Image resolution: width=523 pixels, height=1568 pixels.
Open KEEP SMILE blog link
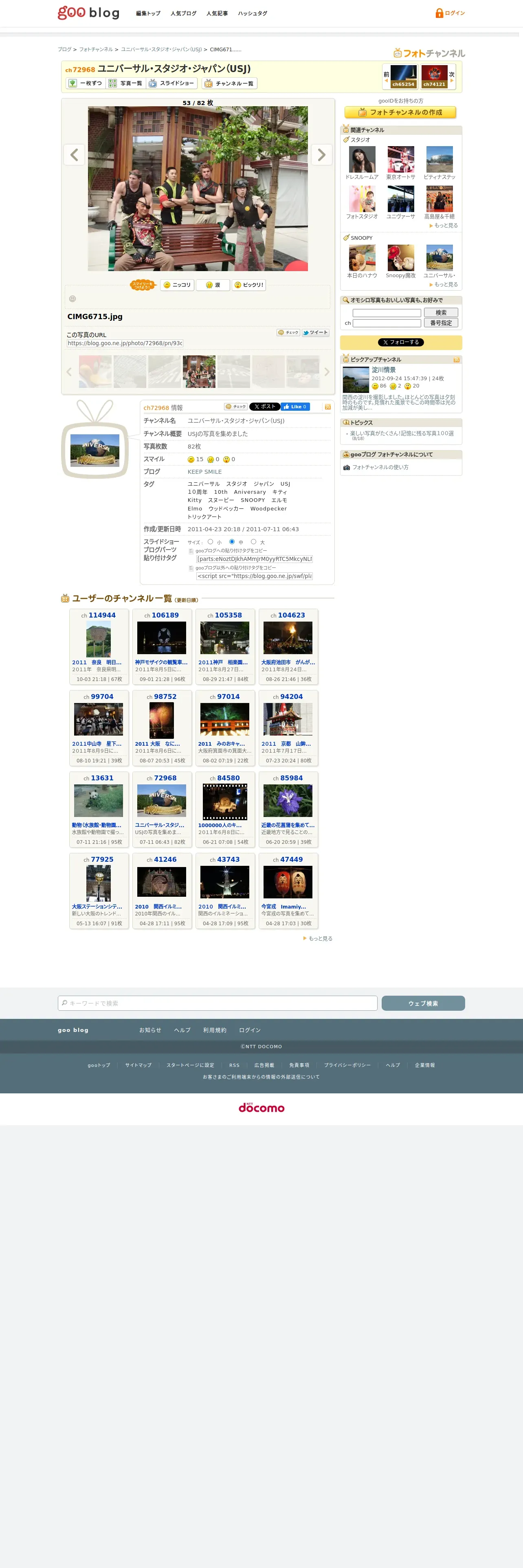pos(204,472)
